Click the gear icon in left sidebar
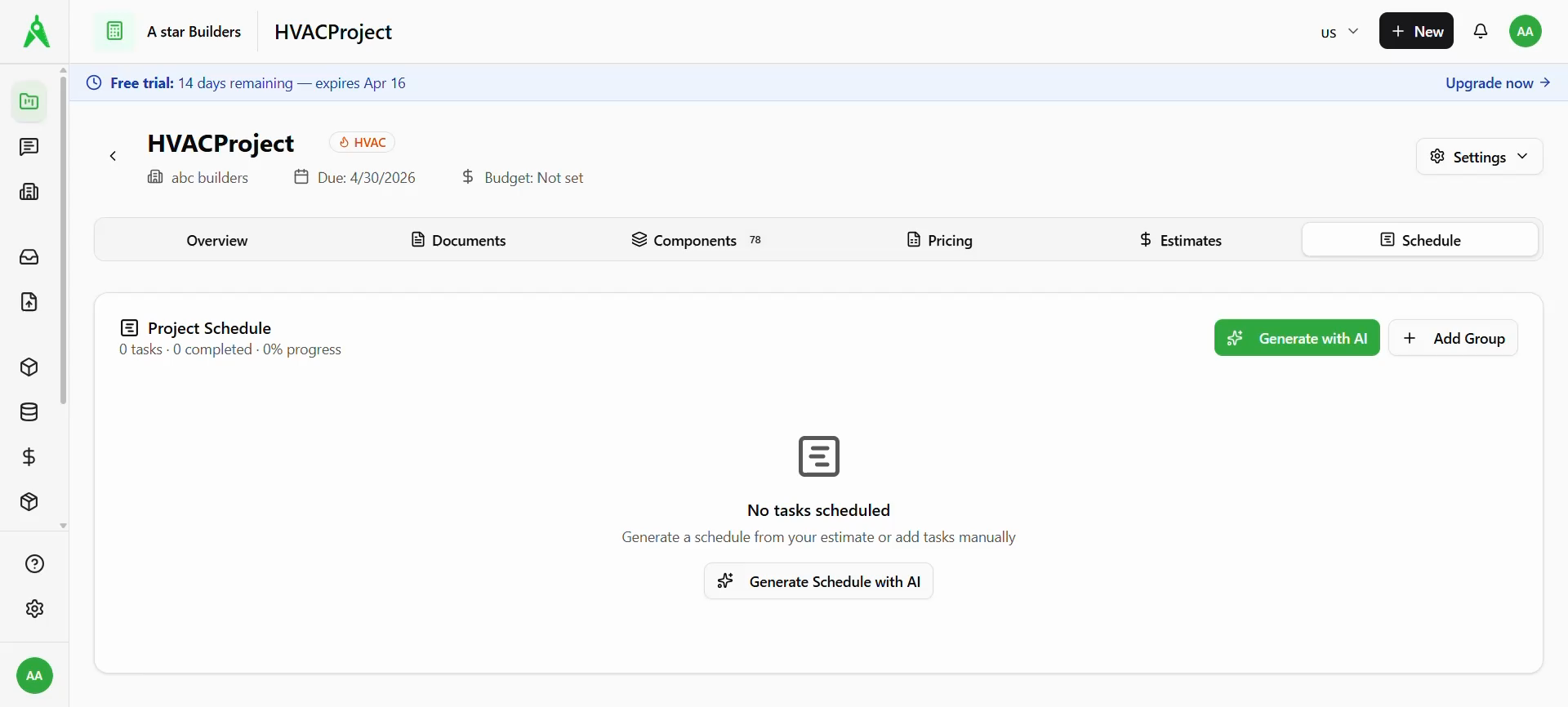 (x=34, y=609)
